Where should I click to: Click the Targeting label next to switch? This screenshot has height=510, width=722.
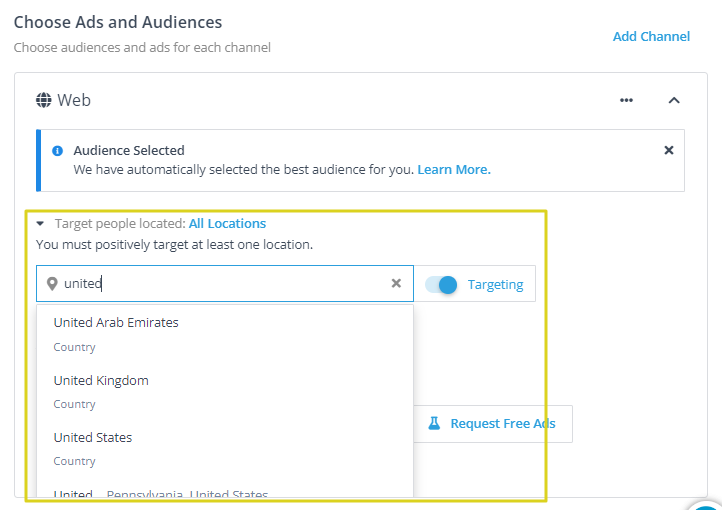click(495, 284)
